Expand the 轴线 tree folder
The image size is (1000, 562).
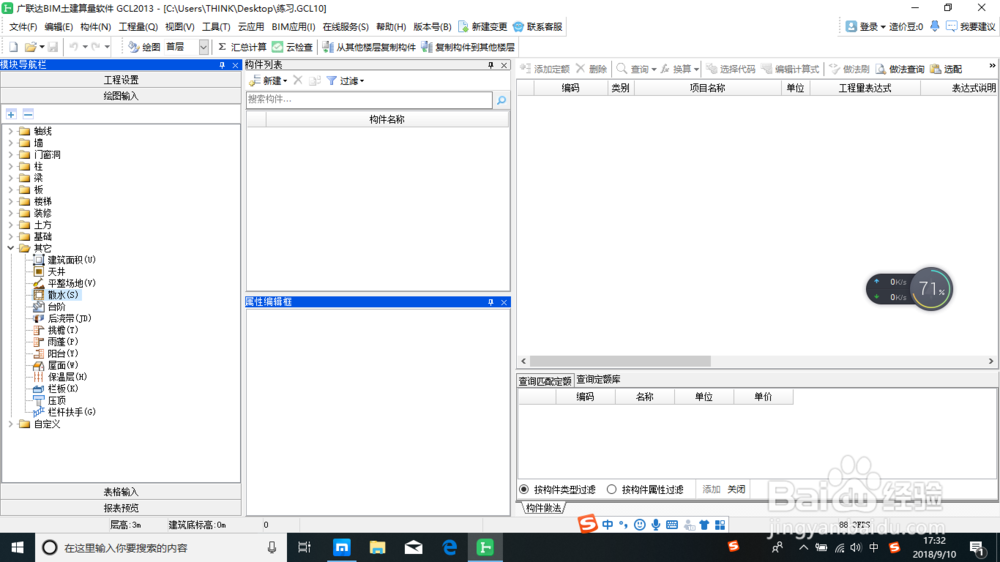click(10, 131)
